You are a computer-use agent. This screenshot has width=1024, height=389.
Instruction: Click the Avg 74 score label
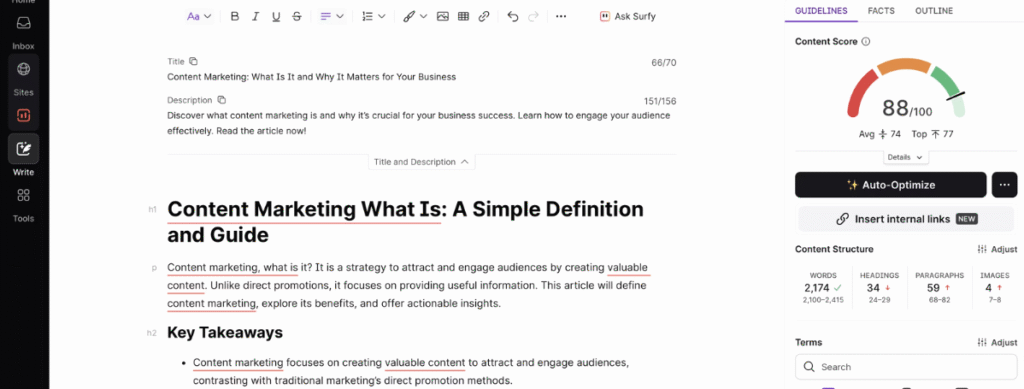880,134
